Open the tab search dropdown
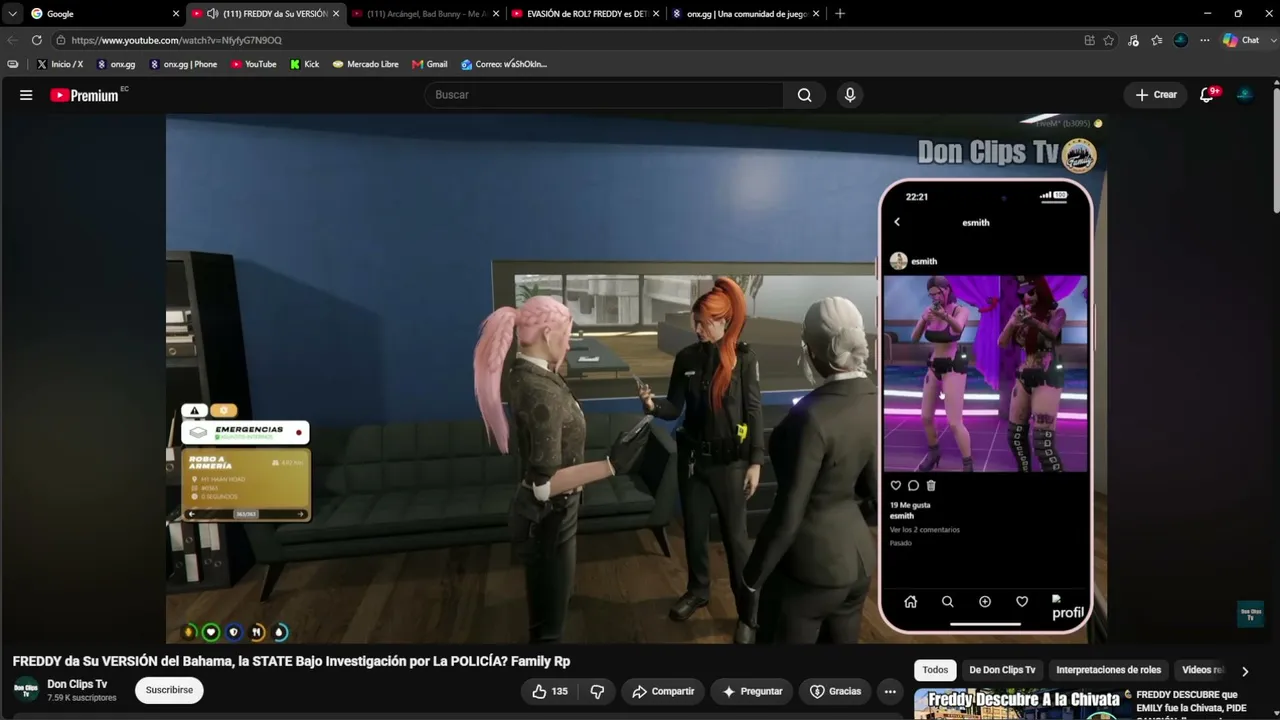The height and width of the screenshot is (720, 1280). click(12, 14)
